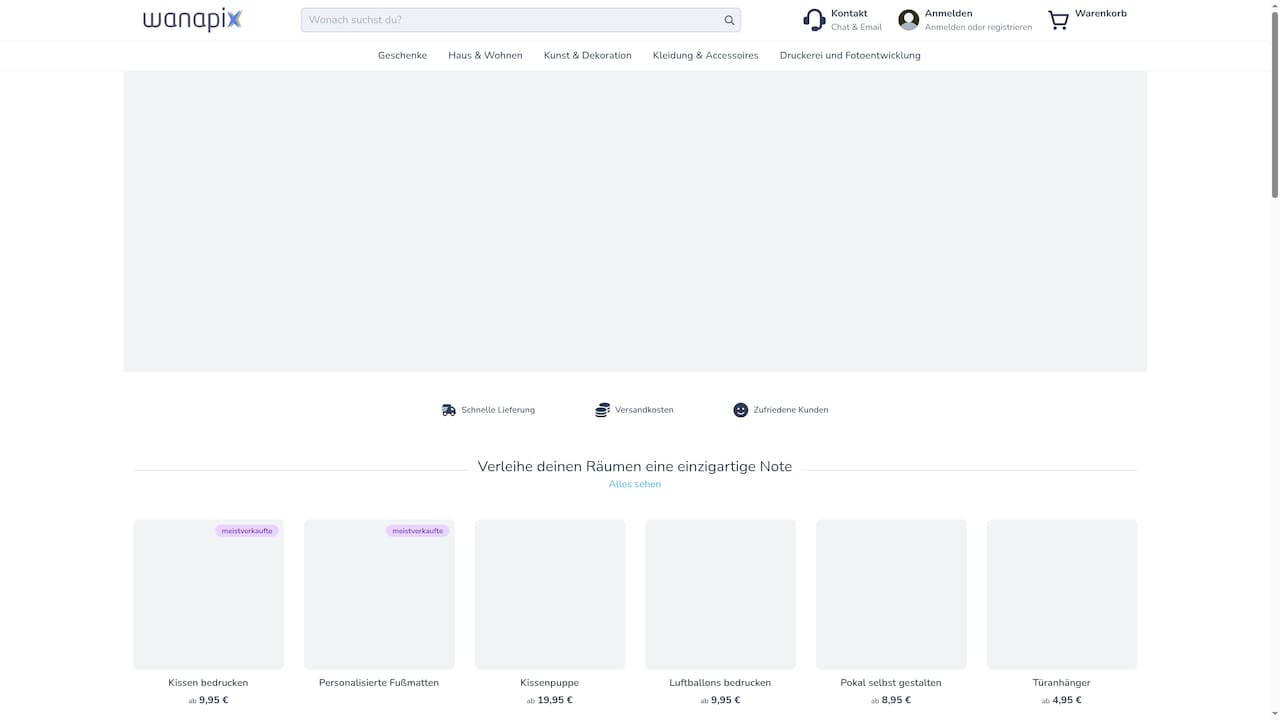Open the Kleidung & Accessoires menu
This screenshot has height=720, width=1280.
705,56
